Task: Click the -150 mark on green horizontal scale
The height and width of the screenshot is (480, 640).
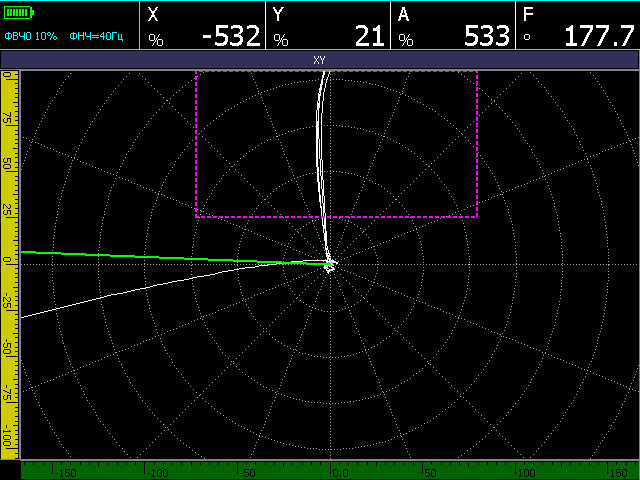Action: [x=65, y=472]
